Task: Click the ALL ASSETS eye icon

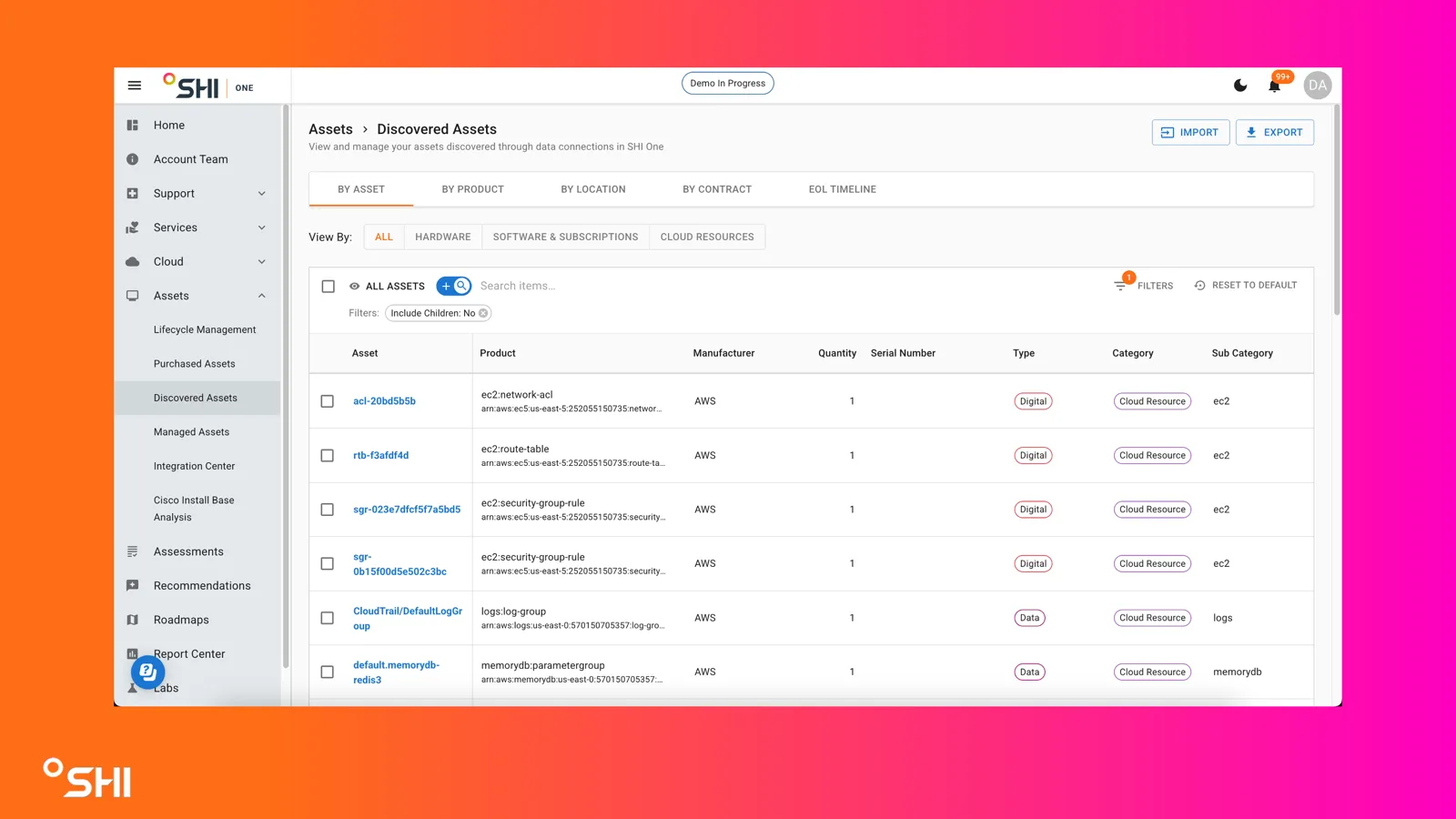Action: click(x=355, y=286)
